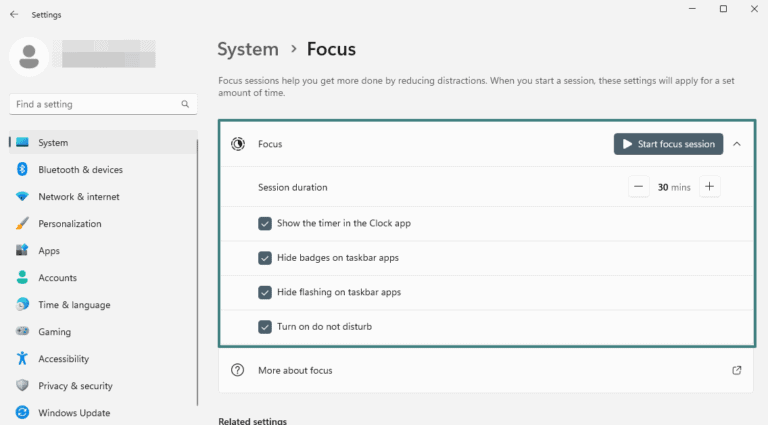Click the Gaming controller icon
Image resolution: width=768 pixels, height=425 pixels.
coord(22,332)
